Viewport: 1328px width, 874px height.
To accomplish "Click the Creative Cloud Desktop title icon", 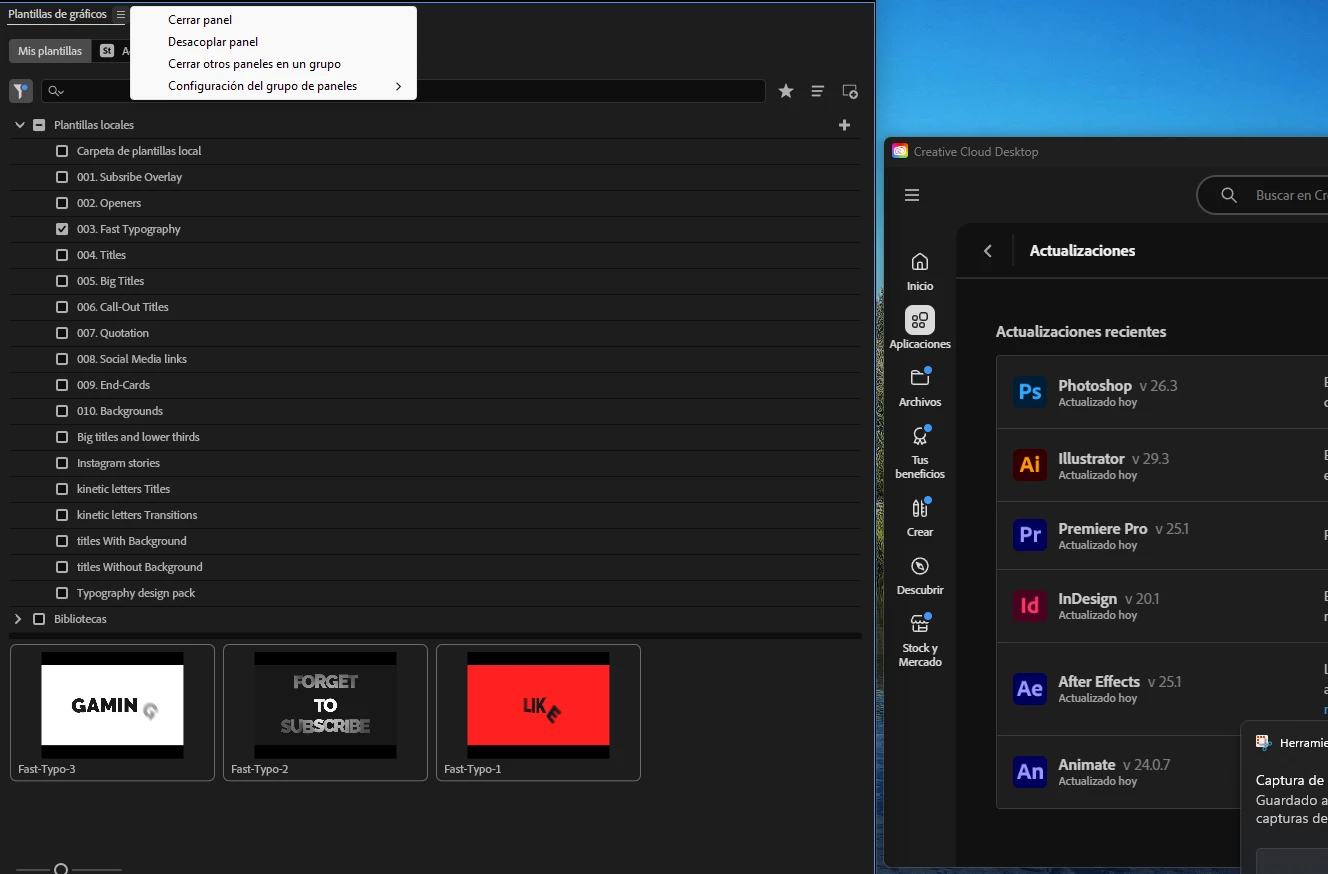I will coord(900,151).
